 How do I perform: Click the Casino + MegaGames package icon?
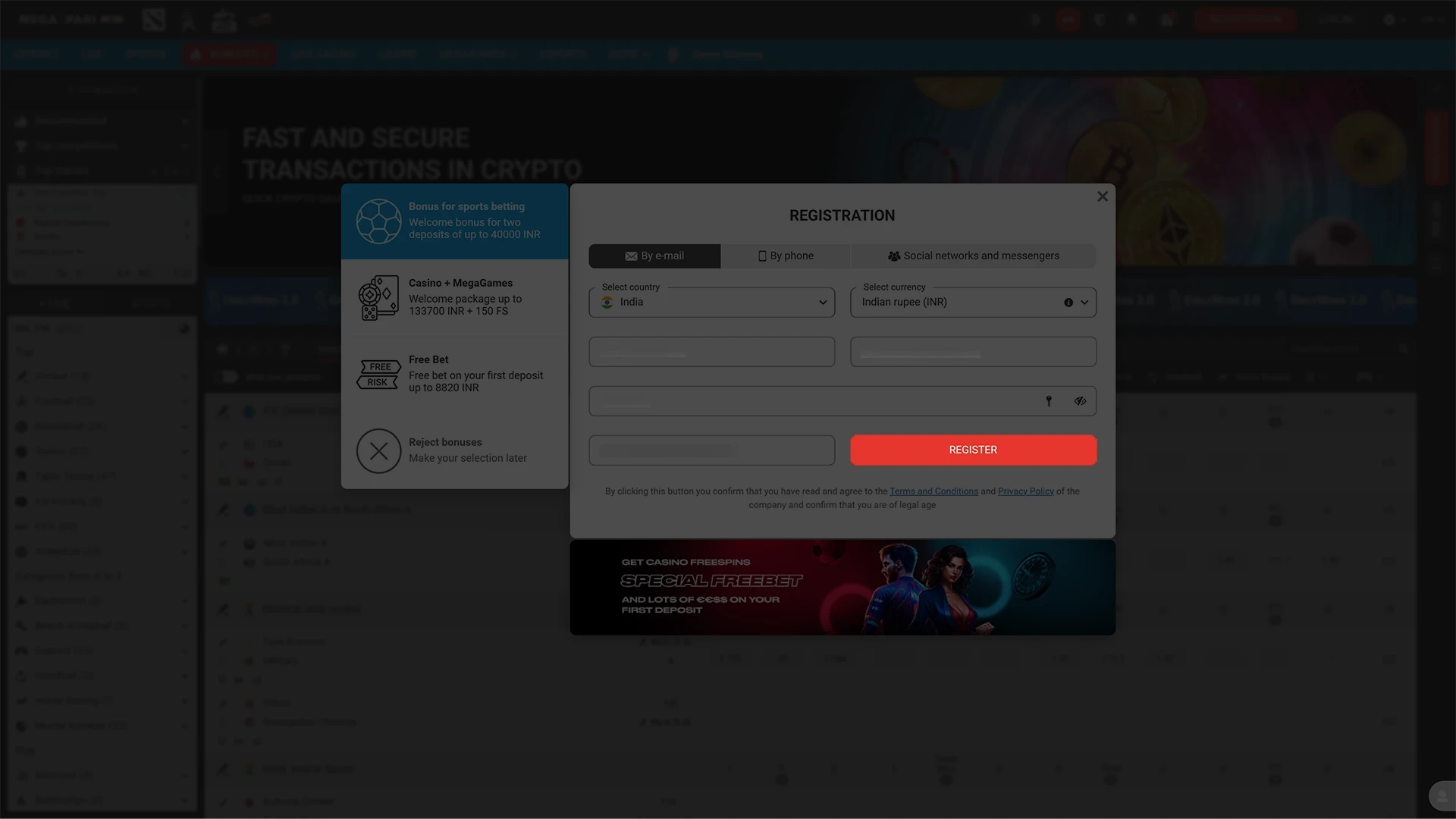(377, 297)
